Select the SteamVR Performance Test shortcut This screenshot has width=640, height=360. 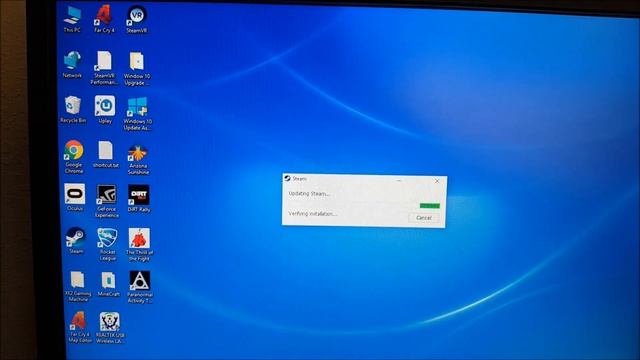104,68
